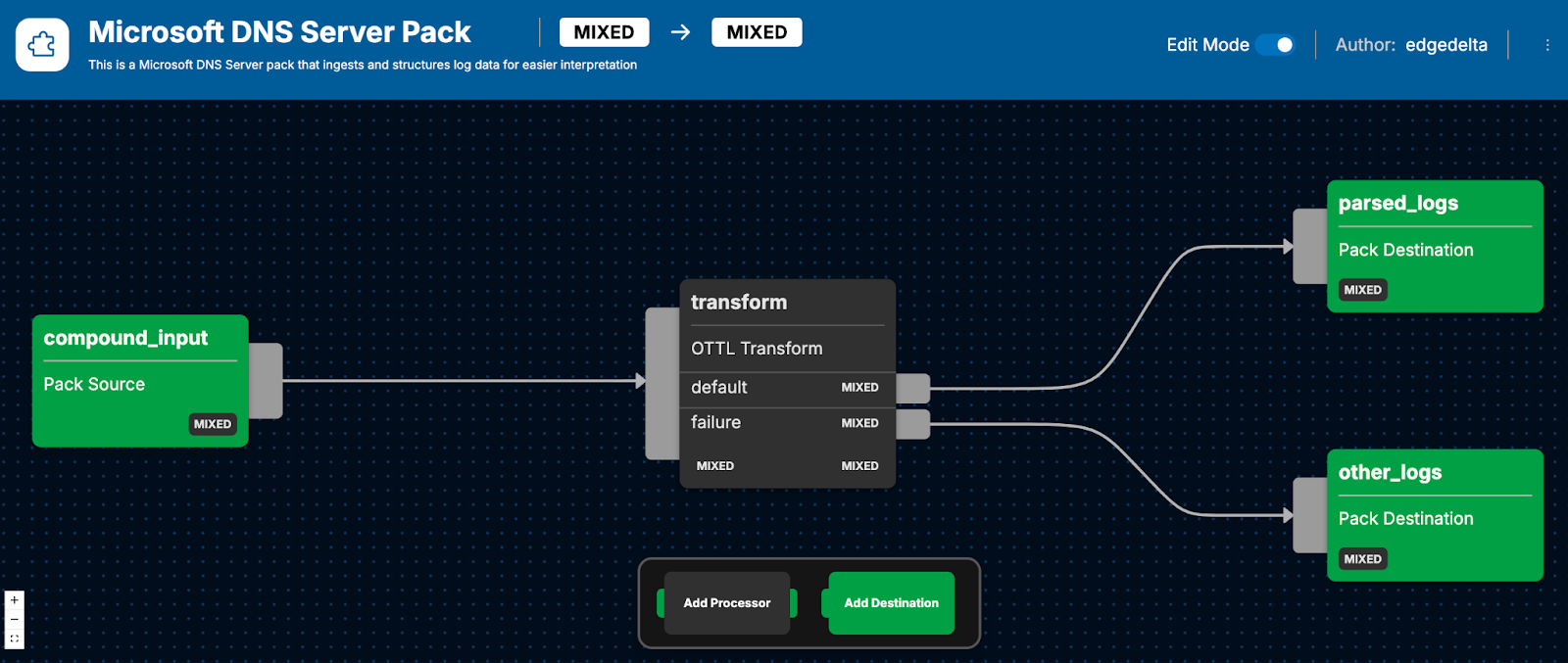This screenshot has width=1568, height=663.
Task: Click Add Processor button
Action: pyautogui.click(x=726, y=603)
